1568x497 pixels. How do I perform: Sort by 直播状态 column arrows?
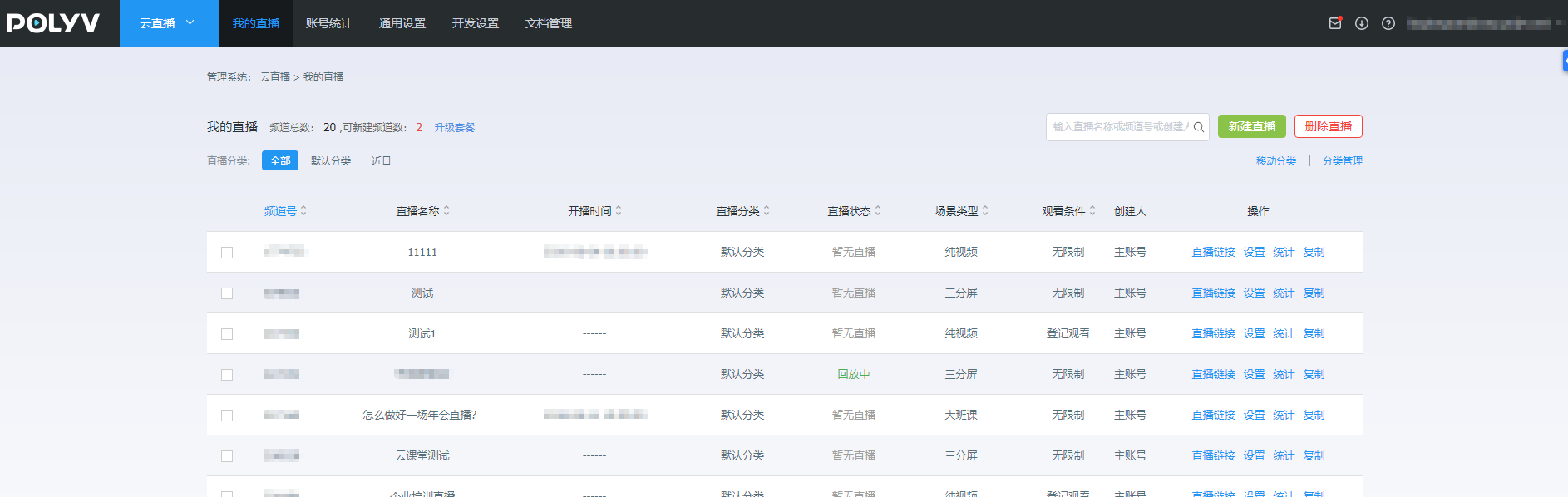pos(878,211)
